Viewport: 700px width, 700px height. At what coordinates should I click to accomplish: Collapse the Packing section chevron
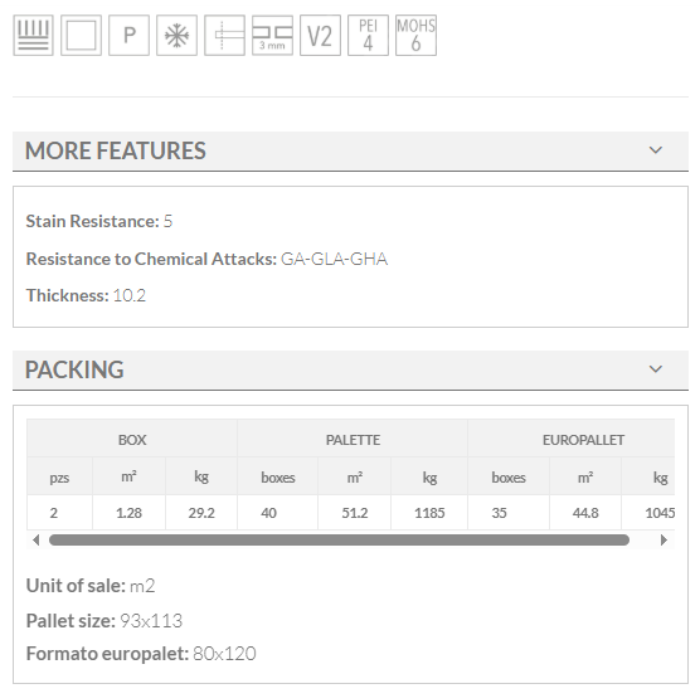(656, 369)
